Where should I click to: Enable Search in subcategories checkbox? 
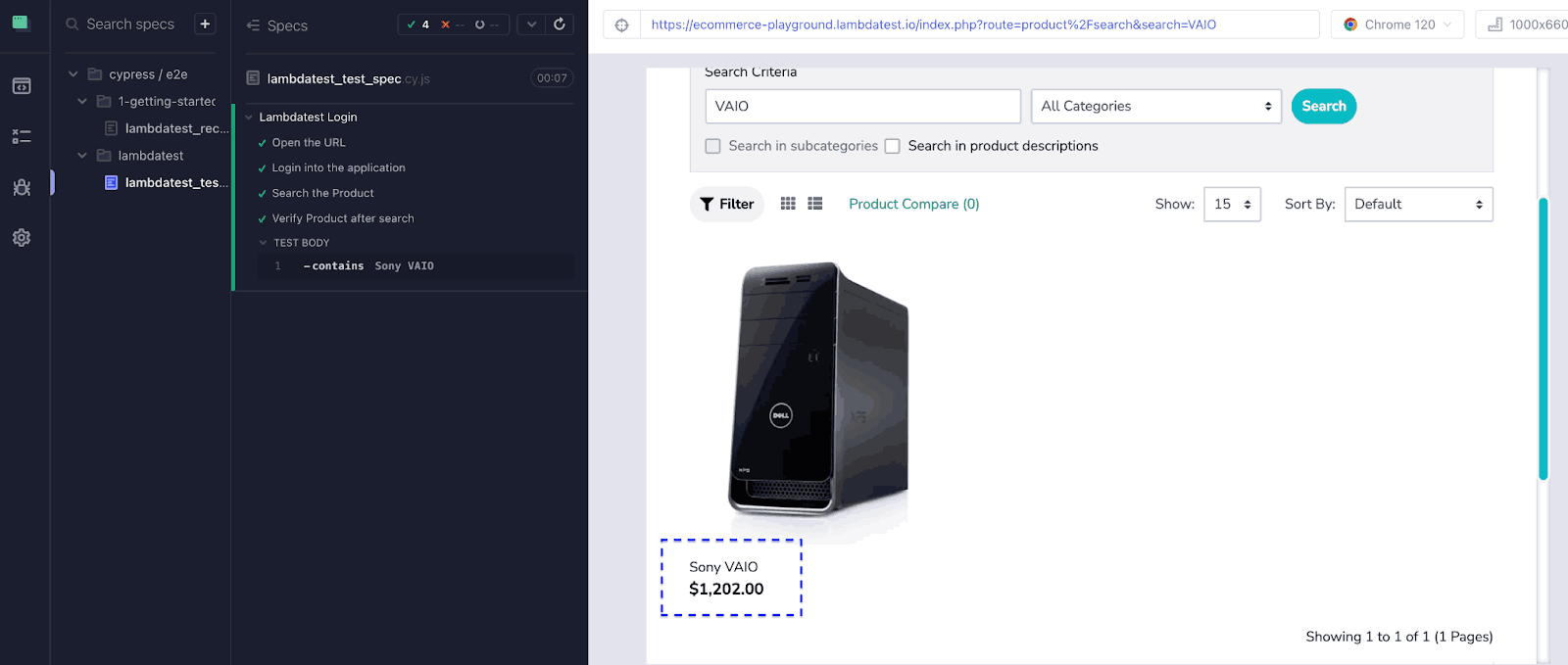coord(713,146)
